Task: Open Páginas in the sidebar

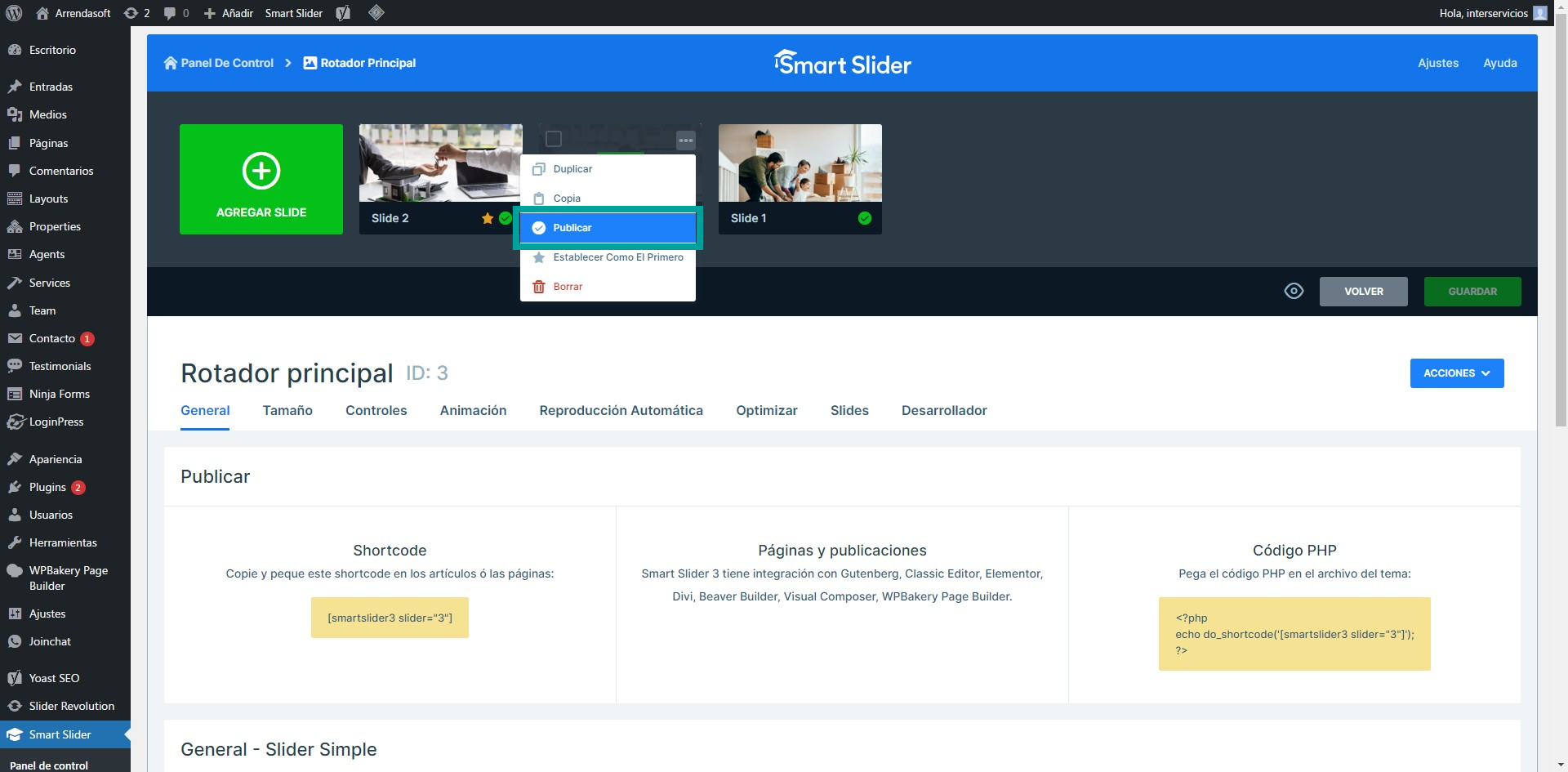Action: [x=65, y=143]
